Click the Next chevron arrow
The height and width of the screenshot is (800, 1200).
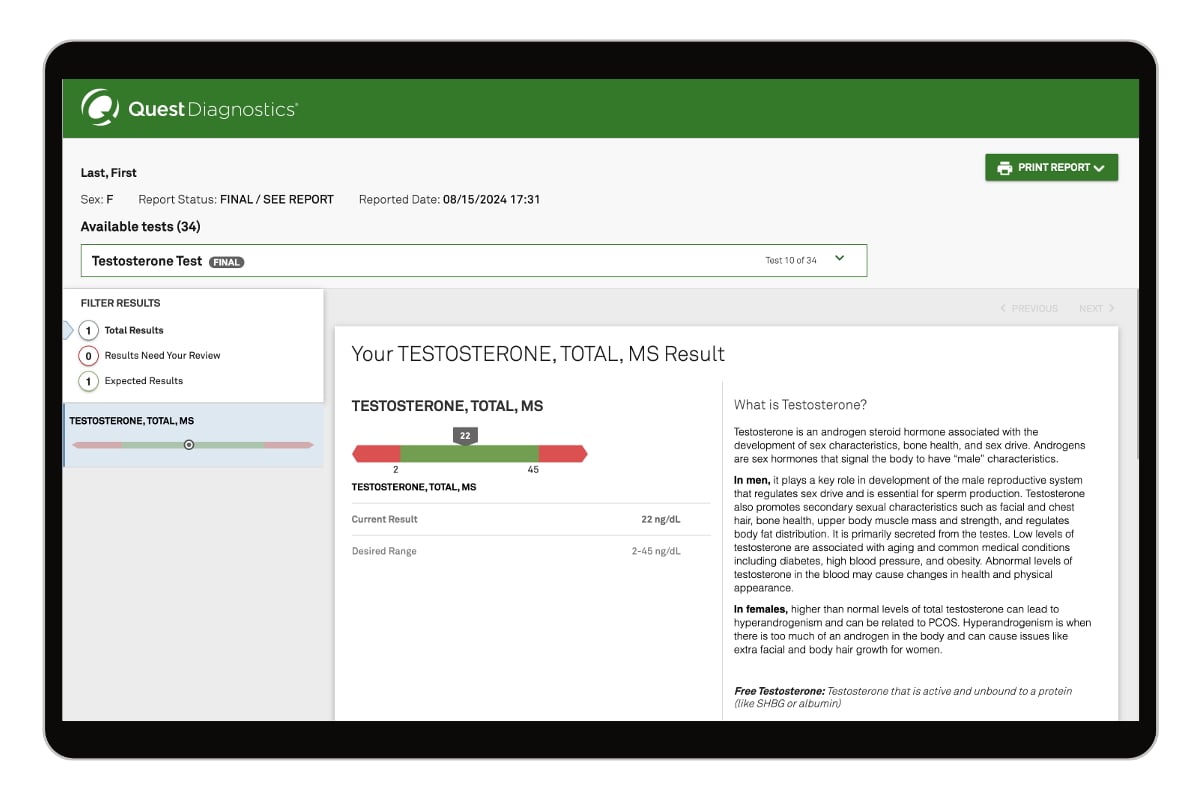pos(1111,309)
